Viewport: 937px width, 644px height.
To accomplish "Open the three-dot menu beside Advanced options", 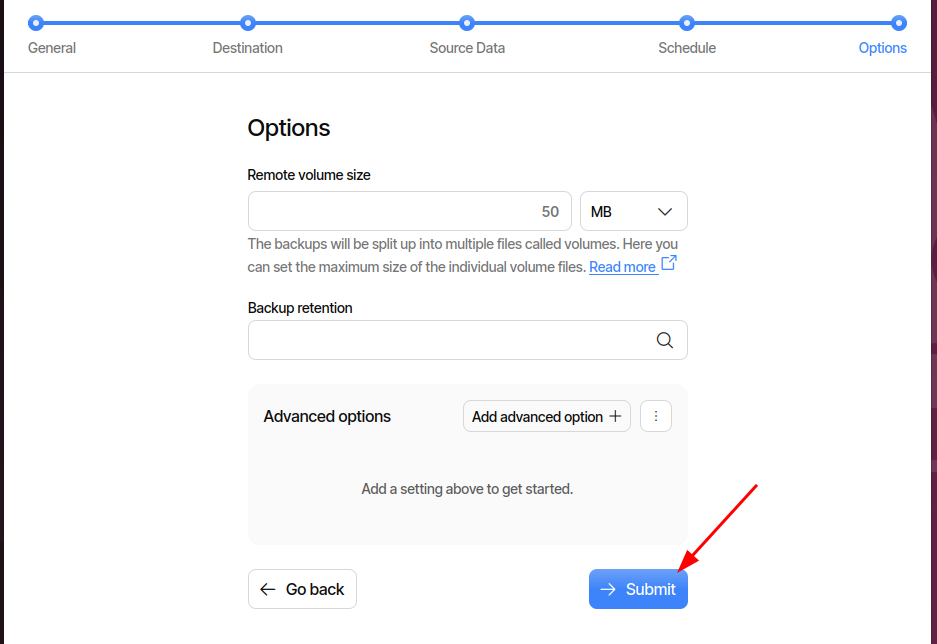I will click(656, 416).
